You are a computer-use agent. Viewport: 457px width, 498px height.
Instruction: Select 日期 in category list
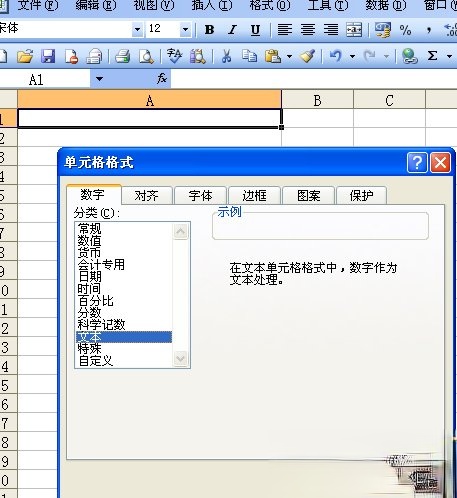pyautogui.click(x=89, y=277)
